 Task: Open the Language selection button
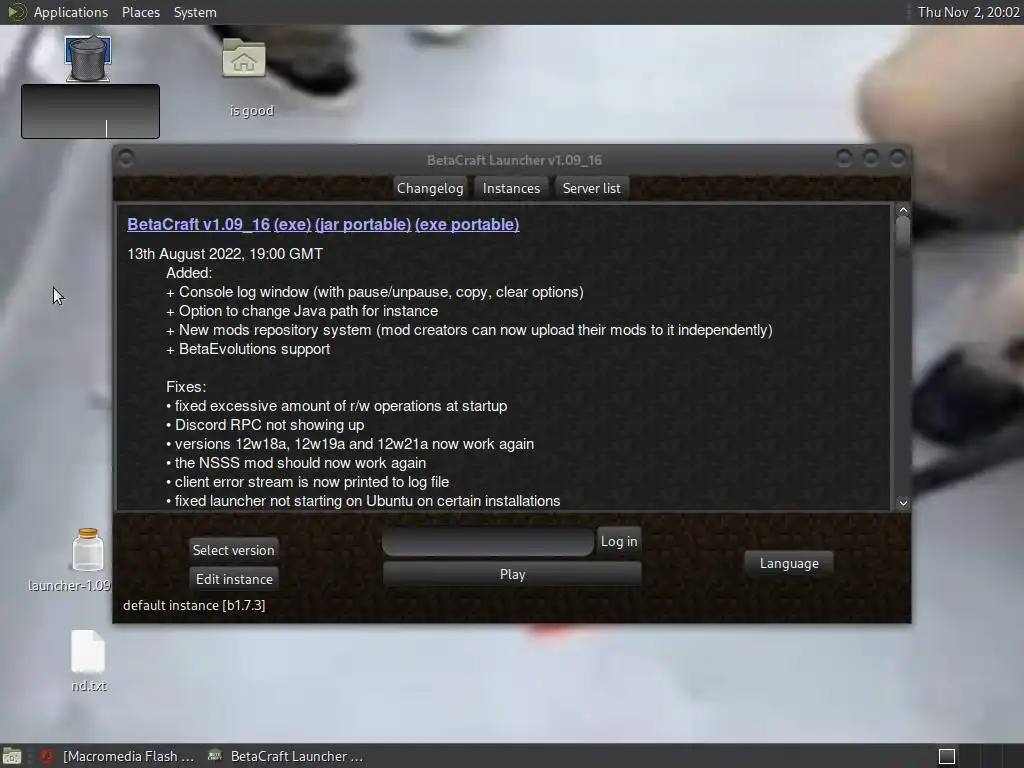tap(789, 563)
